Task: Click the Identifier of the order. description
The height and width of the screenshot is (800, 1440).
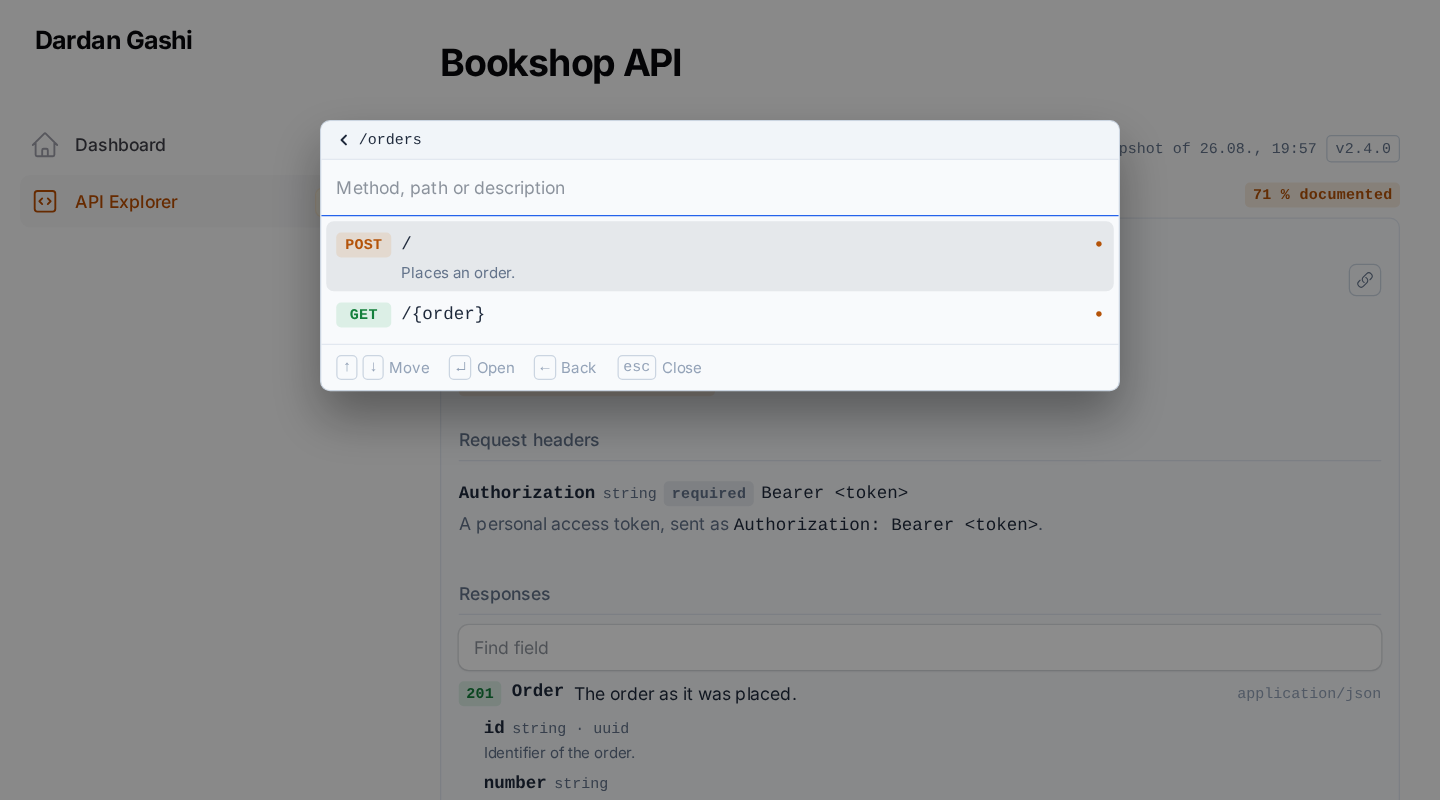Action: tap(559, 753)
